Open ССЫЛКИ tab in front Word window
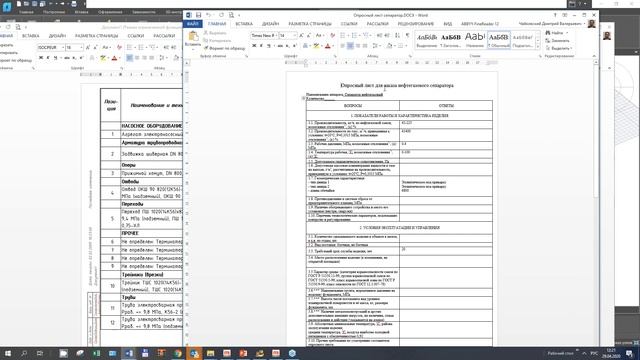This screenshot has height=360, width=640. [349, 24]
